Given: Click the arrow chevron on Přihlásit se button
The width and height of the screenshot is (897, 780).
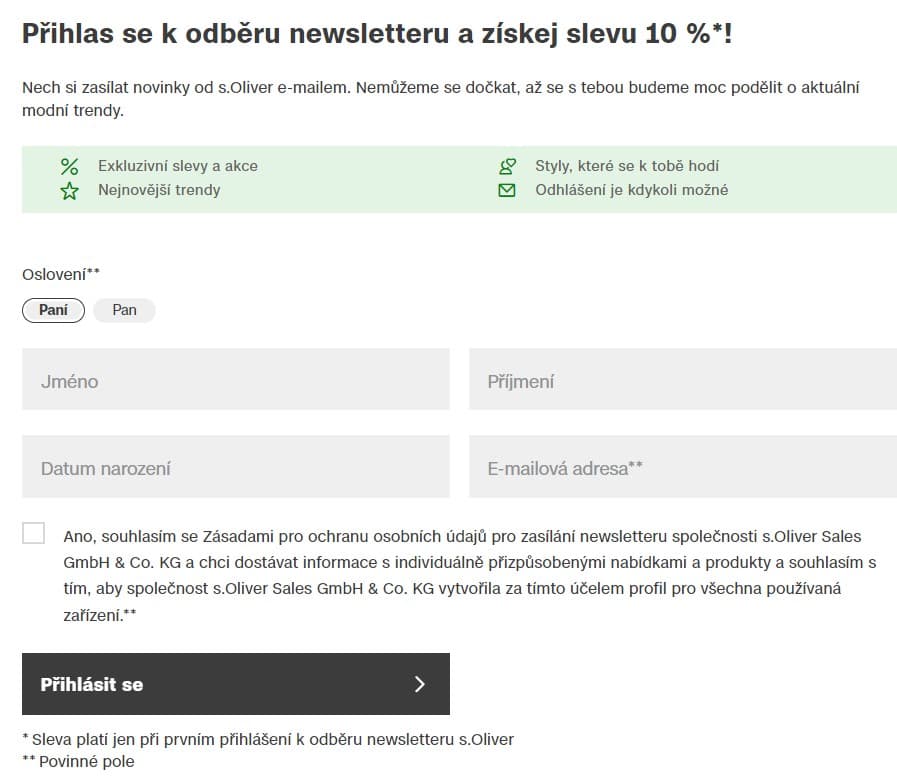Looking at the screenshot, I should (419, 684).
